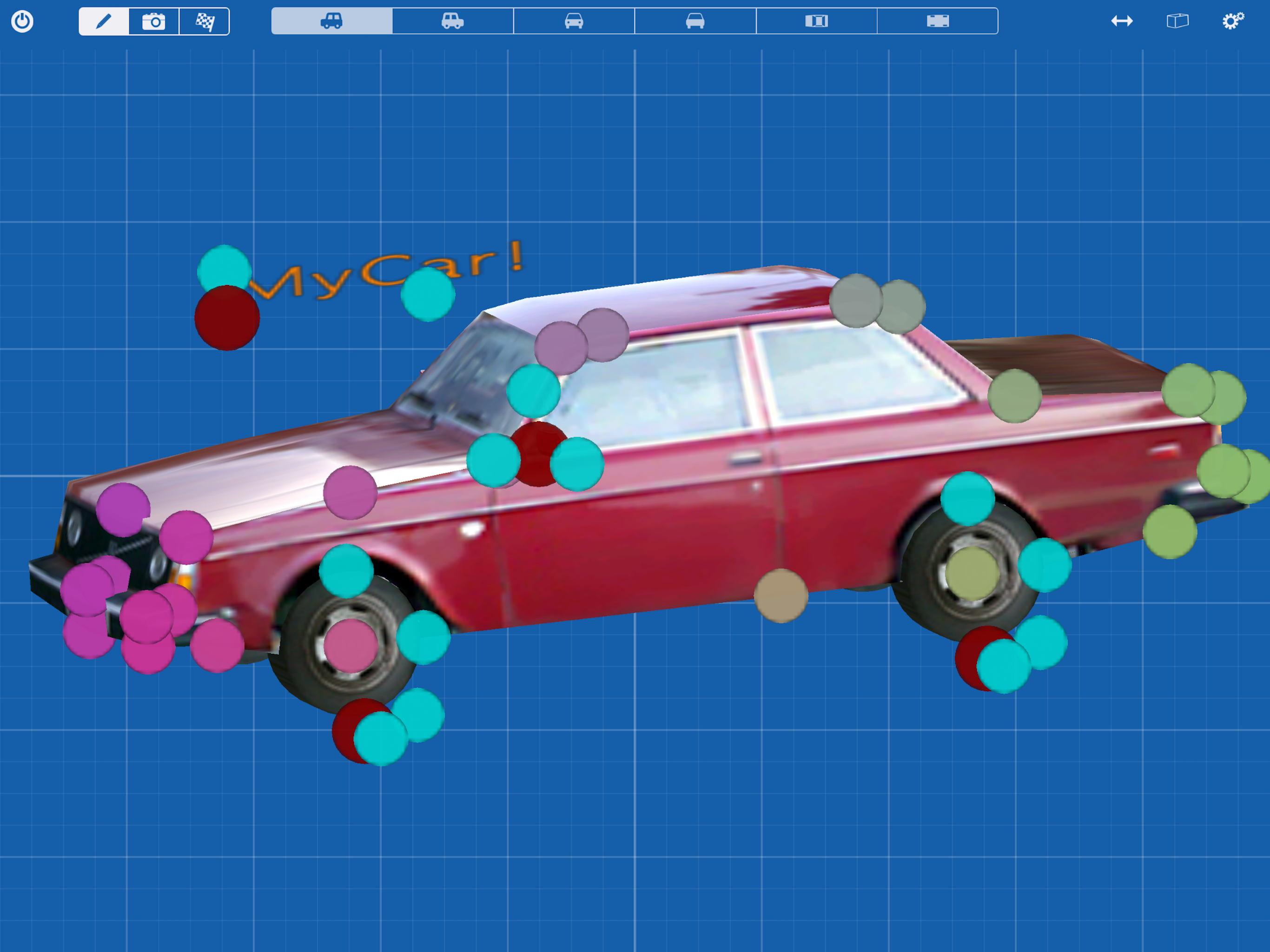Select the perspective side view tab
The image size is (1270, 952).
[332, 21]
